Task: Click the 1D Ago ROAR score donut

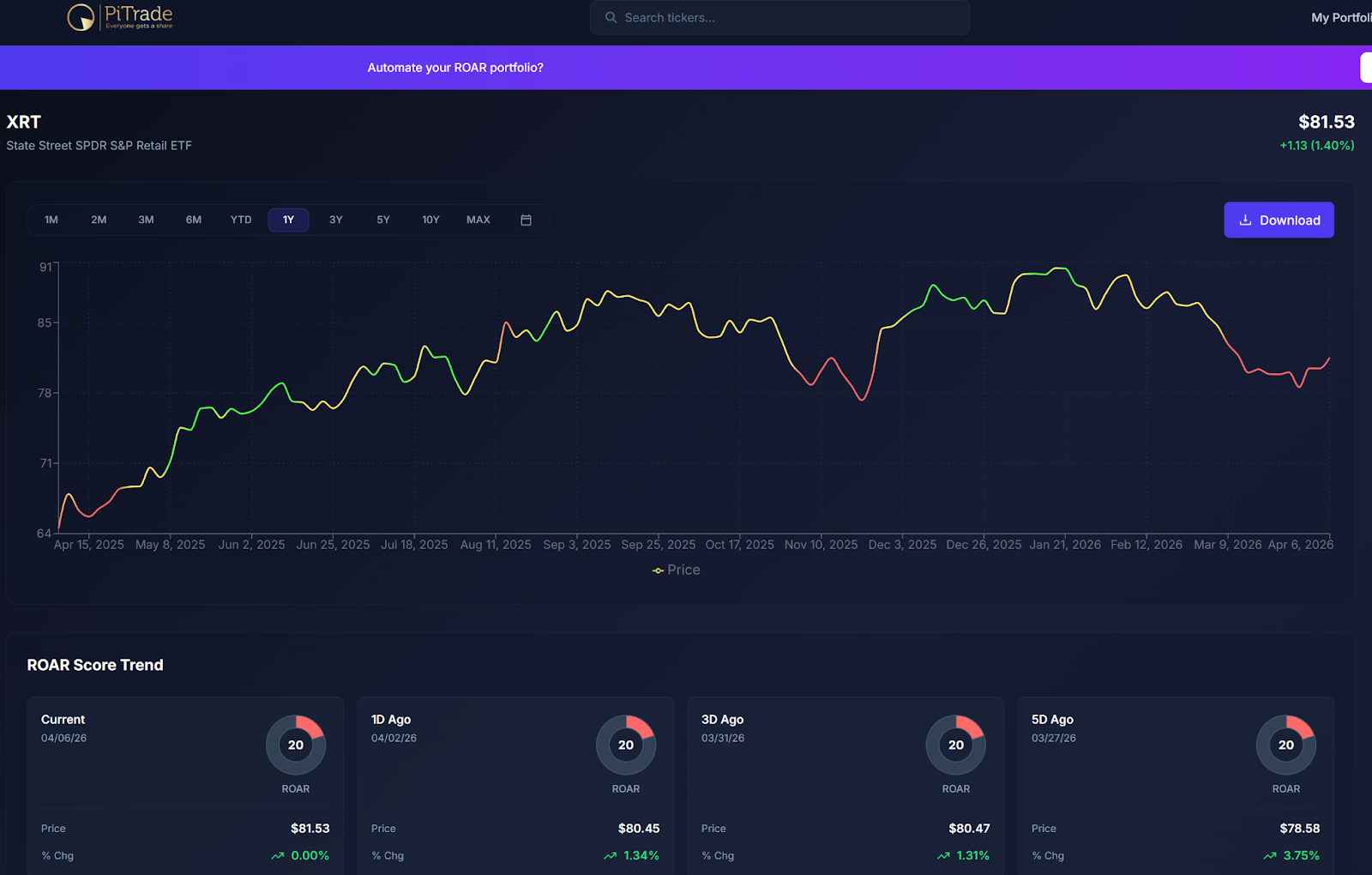Action: tap(626, 745)
